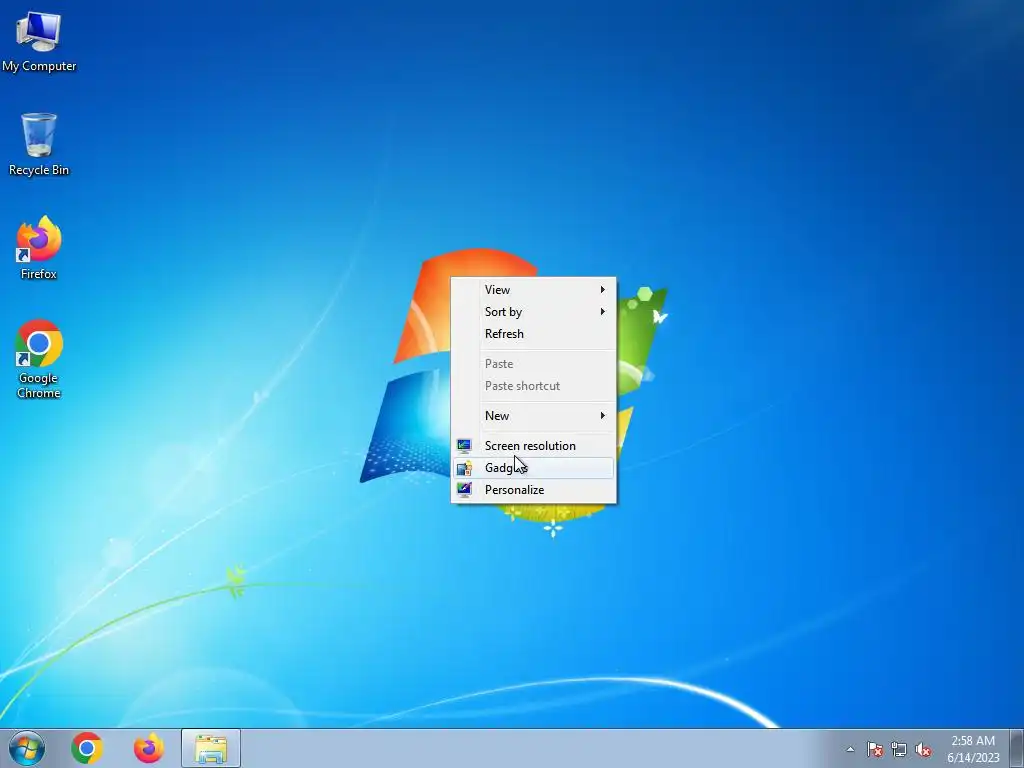Open the Windows Start button

click(x=27, y=748)
